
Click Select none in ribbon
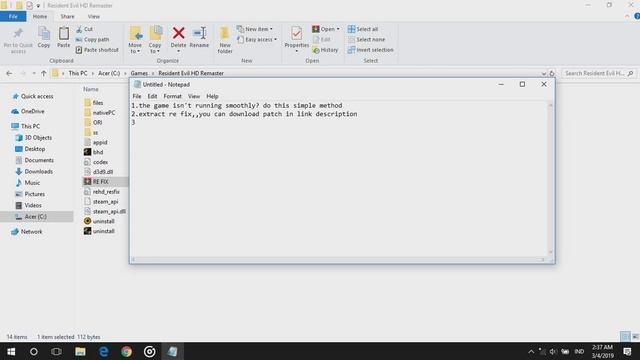[x=366, y=40]
